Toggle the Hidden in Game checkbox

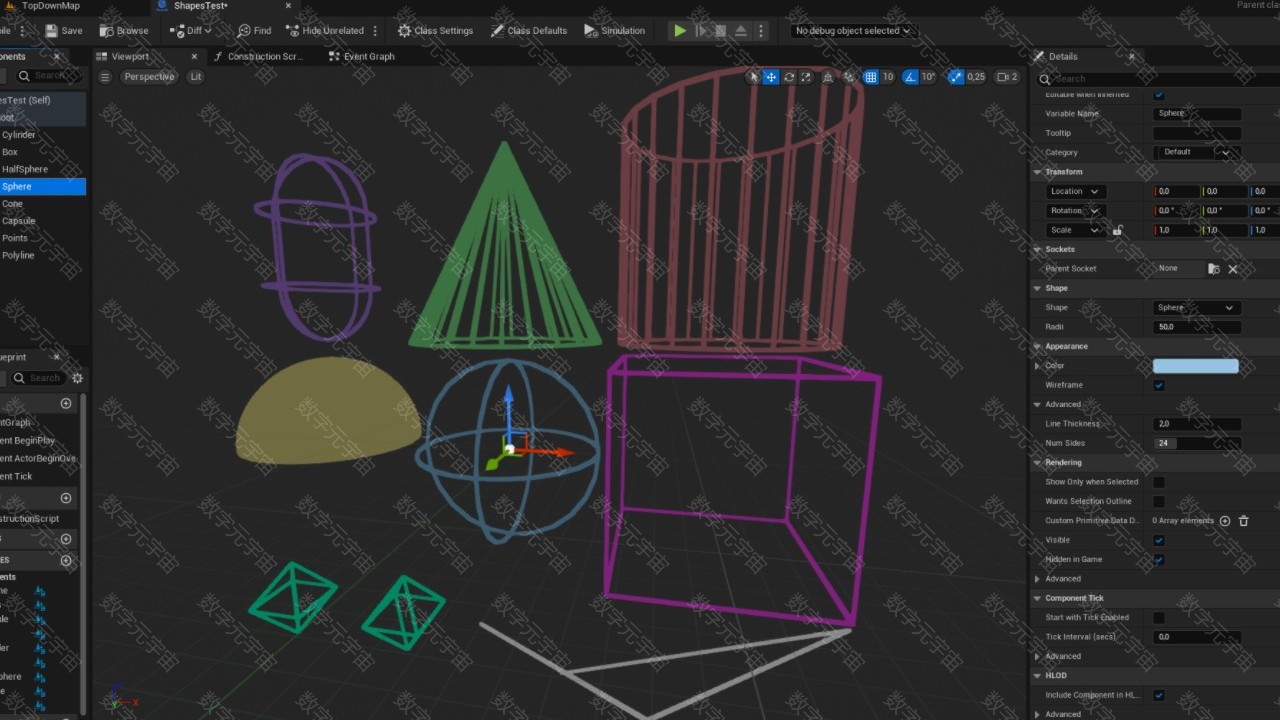[x=1159, y=560]
